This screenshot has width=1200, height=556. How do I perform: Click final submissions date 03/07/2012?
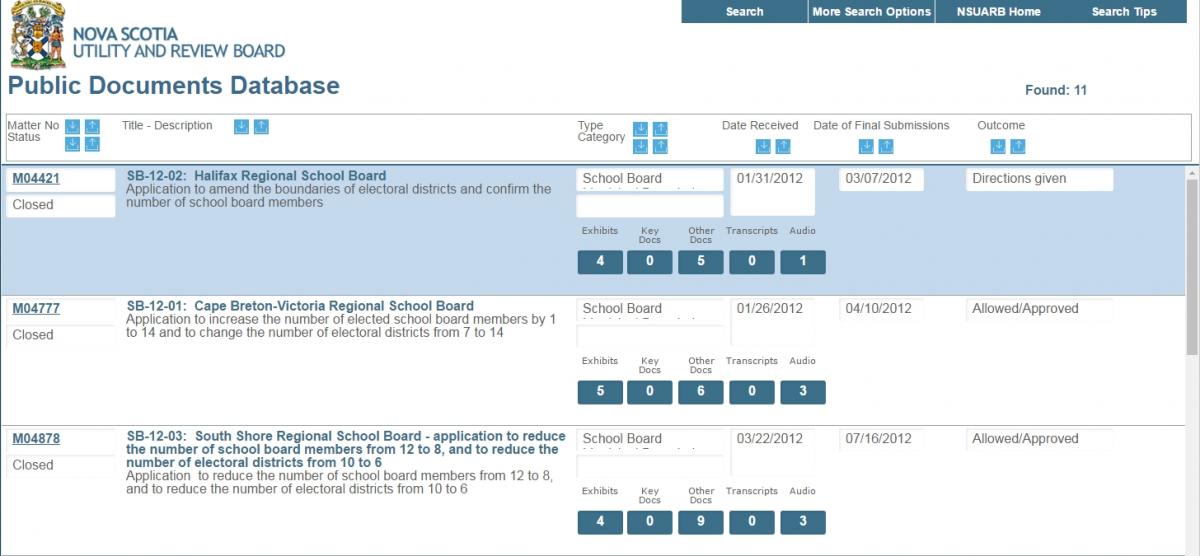pyautogui.click(x=881, y=179)
